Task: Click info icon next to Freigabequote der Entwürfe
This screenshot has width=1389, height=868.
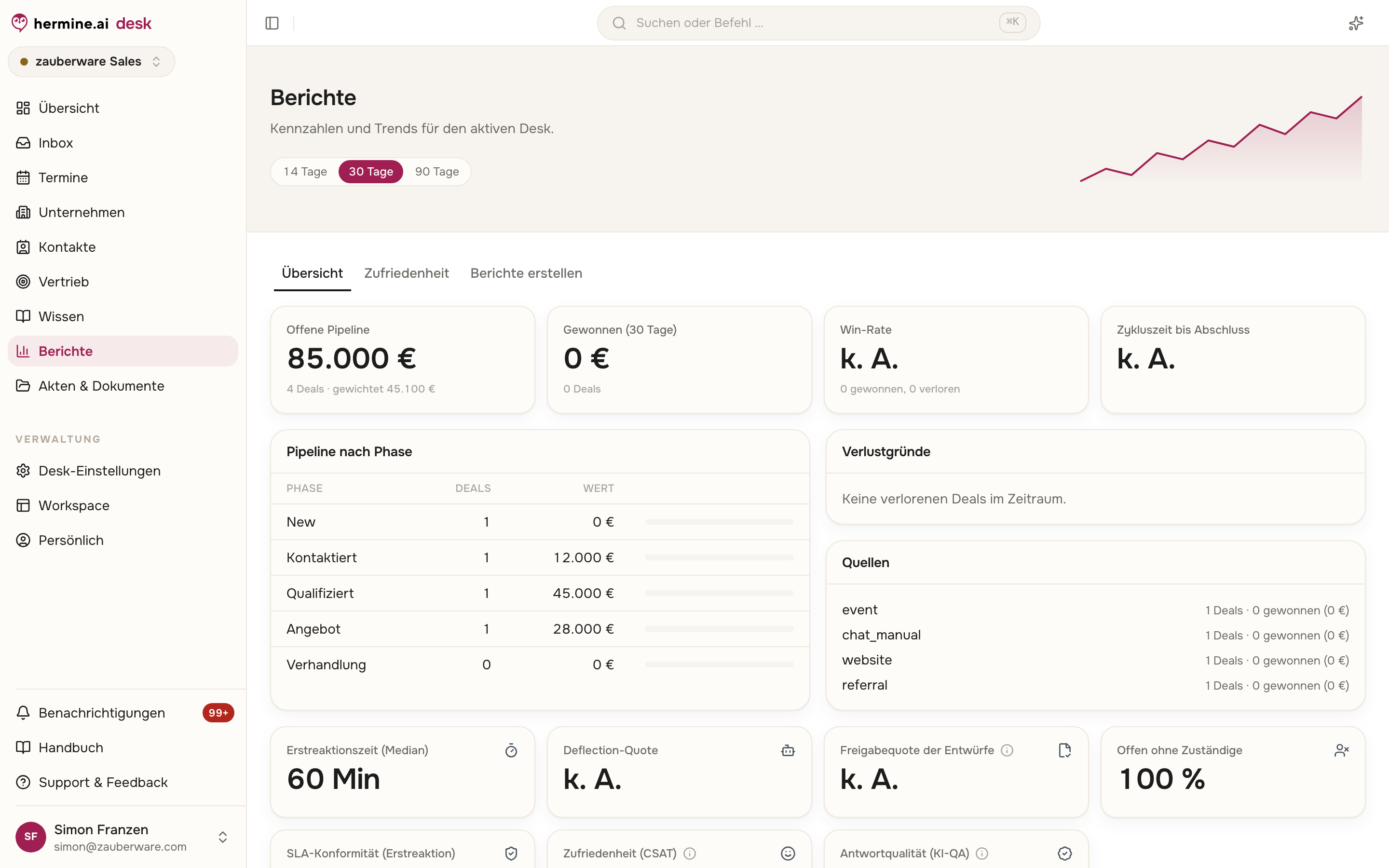Action: click(x=1007, y=750)
